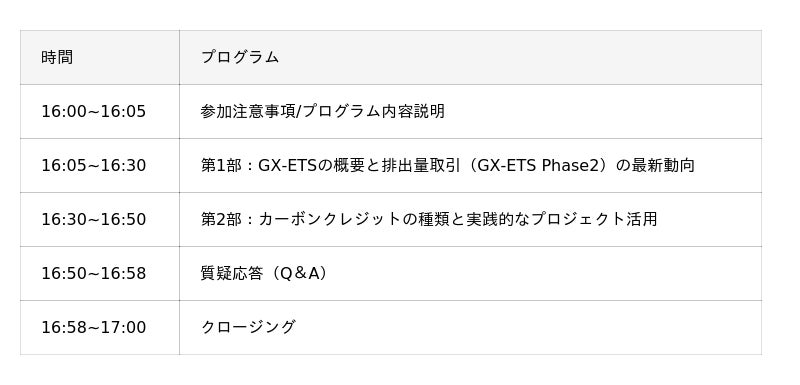Select the 16:05~16:30 time cell
Image resolution: width=800 pixels, height=385 pixels.
99,165
